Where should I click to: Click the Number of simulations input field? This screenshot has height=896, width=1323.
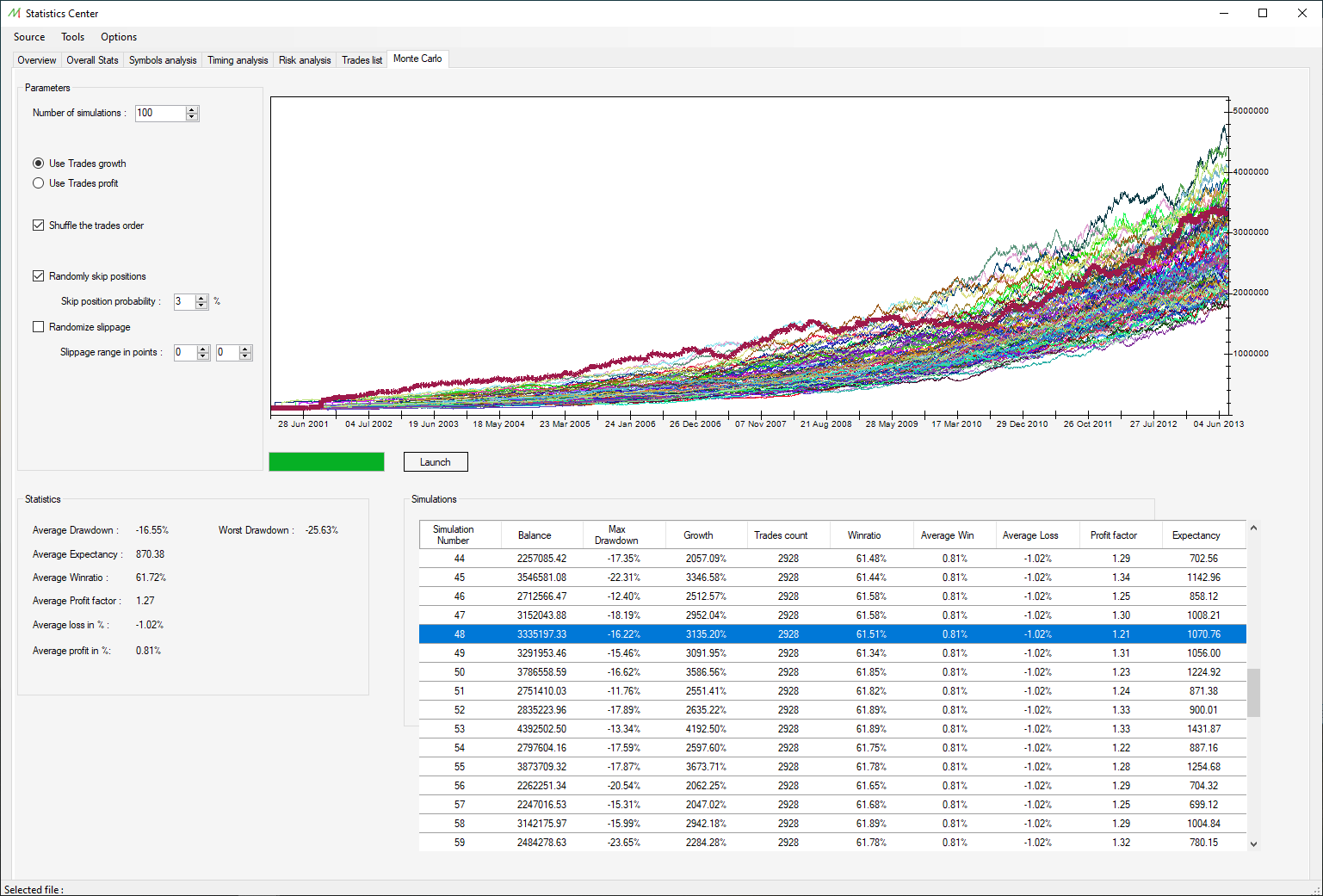160,113
